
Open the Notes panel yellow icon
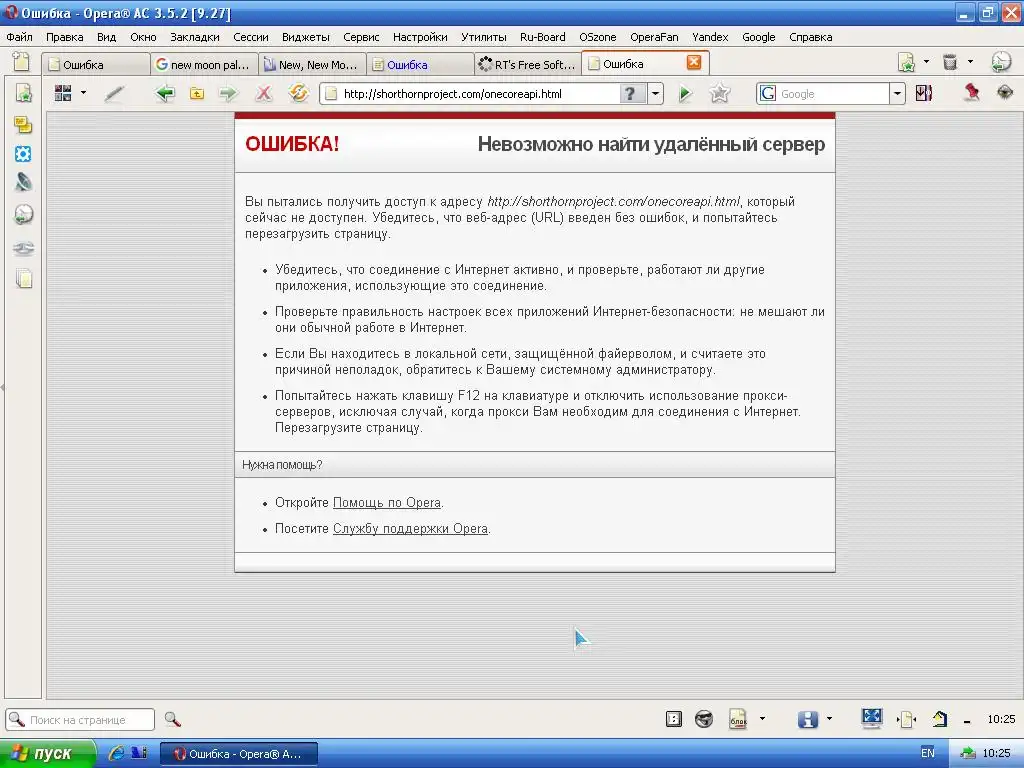(24, 124)
